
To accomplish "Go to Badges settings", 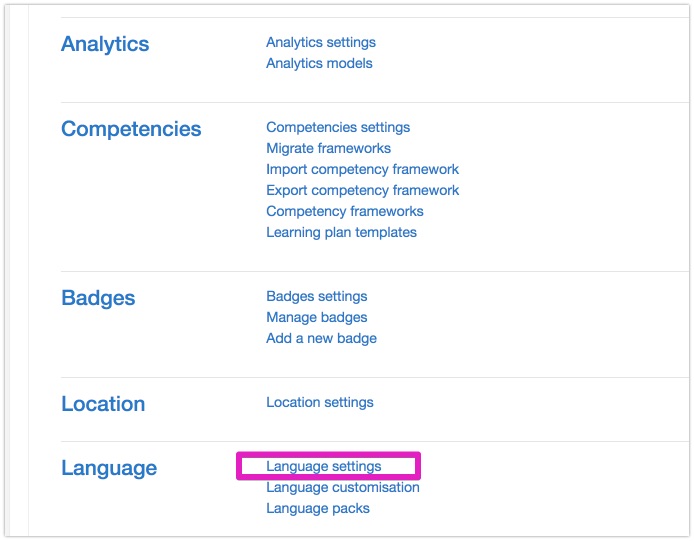I will point(316,296).
